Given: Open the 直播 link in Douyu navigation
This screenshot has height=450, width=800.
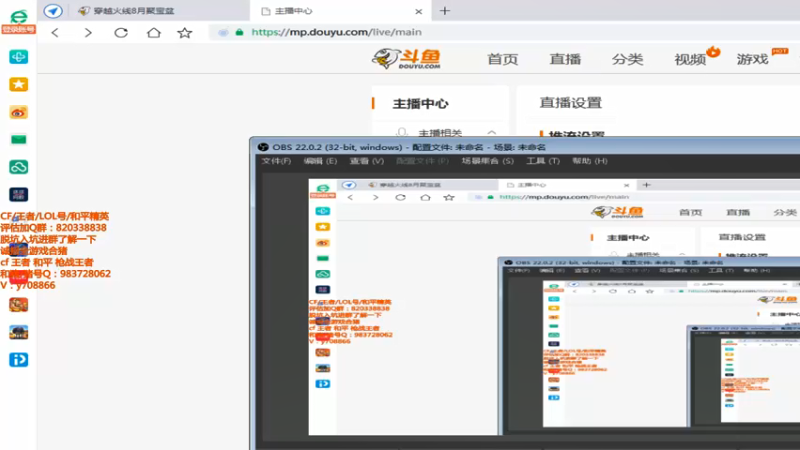Looking at the screenshot, I should click(x=565, y=59).
